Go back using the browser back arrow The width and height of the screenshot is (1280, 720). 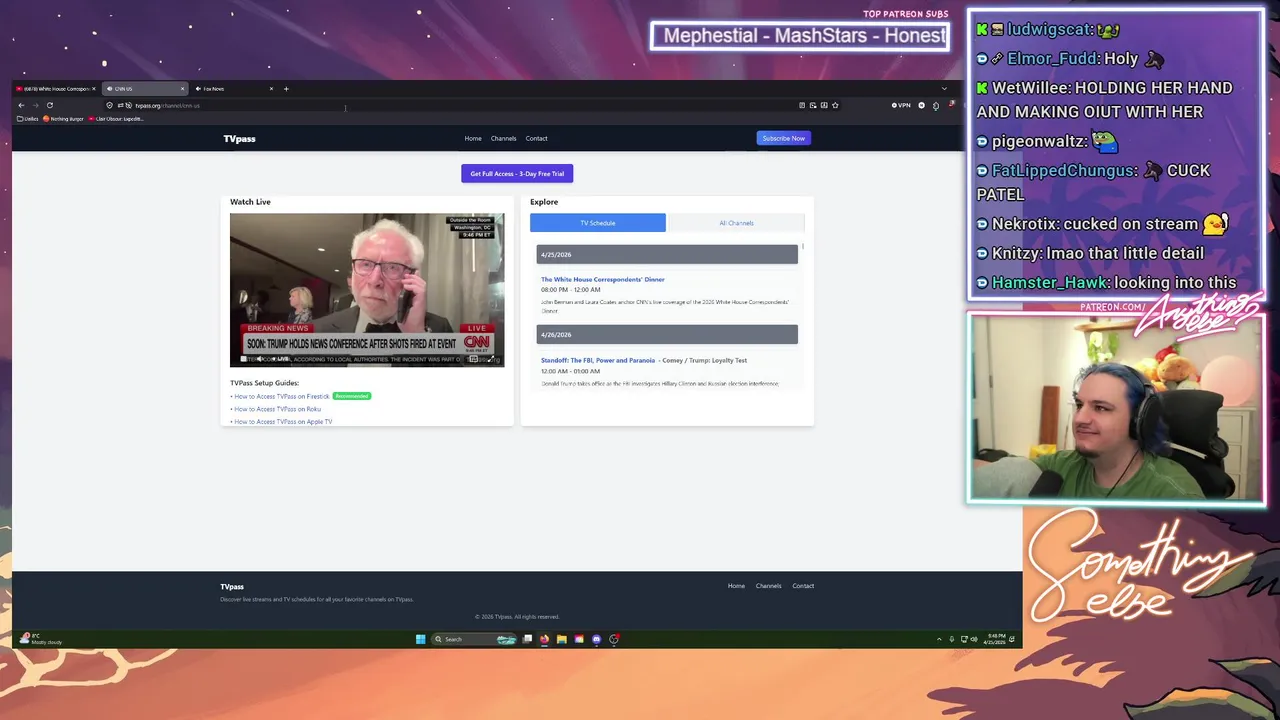21,105
